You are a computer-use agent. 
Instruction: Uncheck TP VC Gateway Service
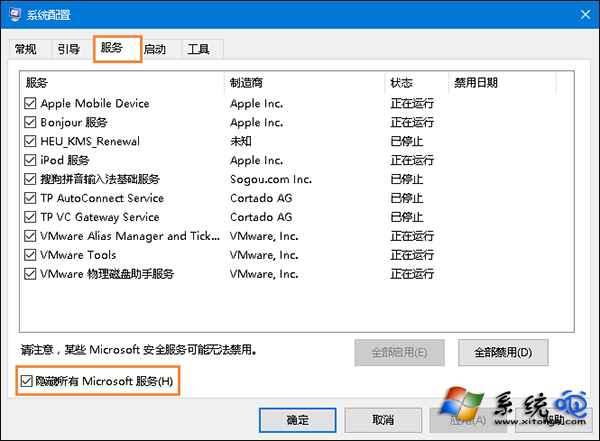[x=30, y=217]
